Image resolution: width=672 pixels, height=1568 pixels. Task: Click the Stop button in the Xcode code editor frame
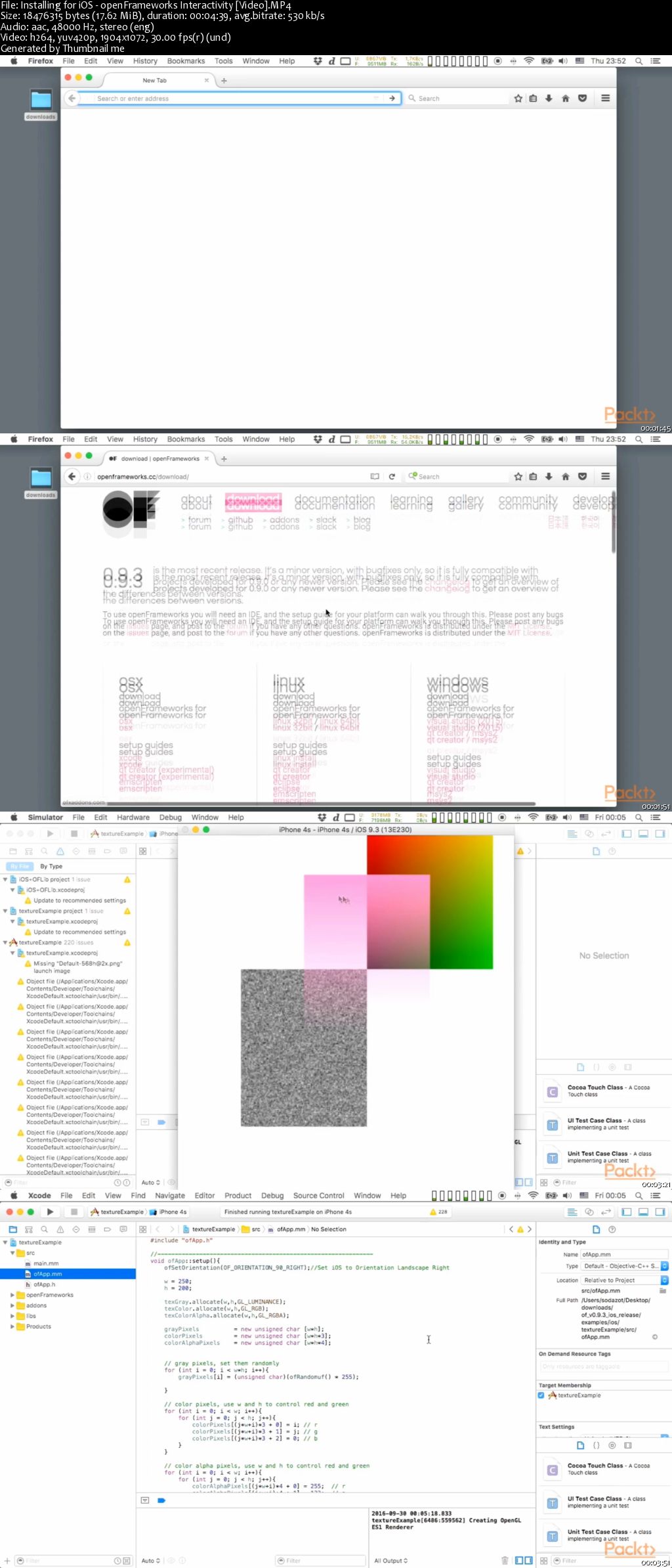point(74,1211)
